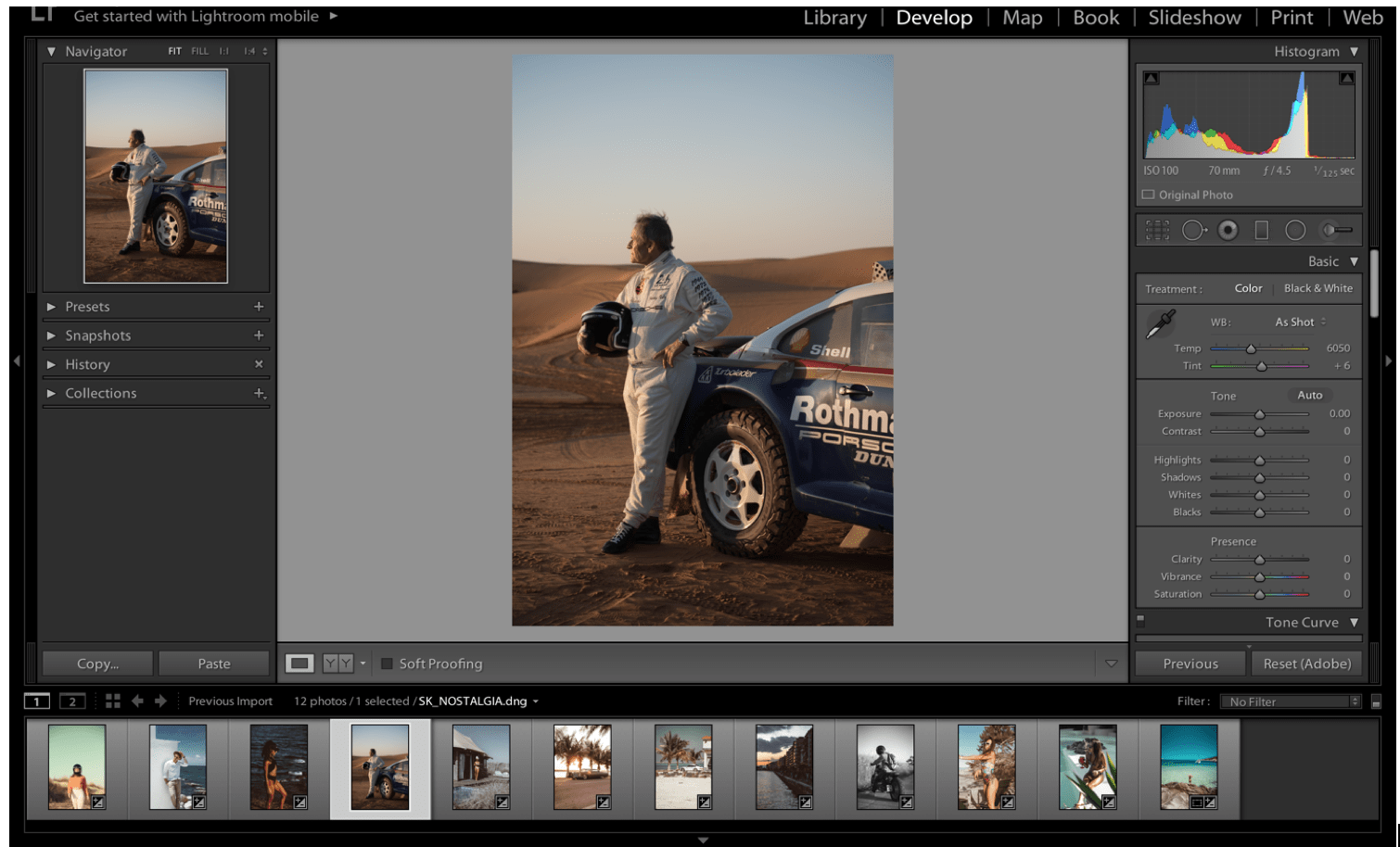The height and width of the screenshot is (847, 1400).
Task: Click the Exposure slider handle
Action: pos(1259,414)
